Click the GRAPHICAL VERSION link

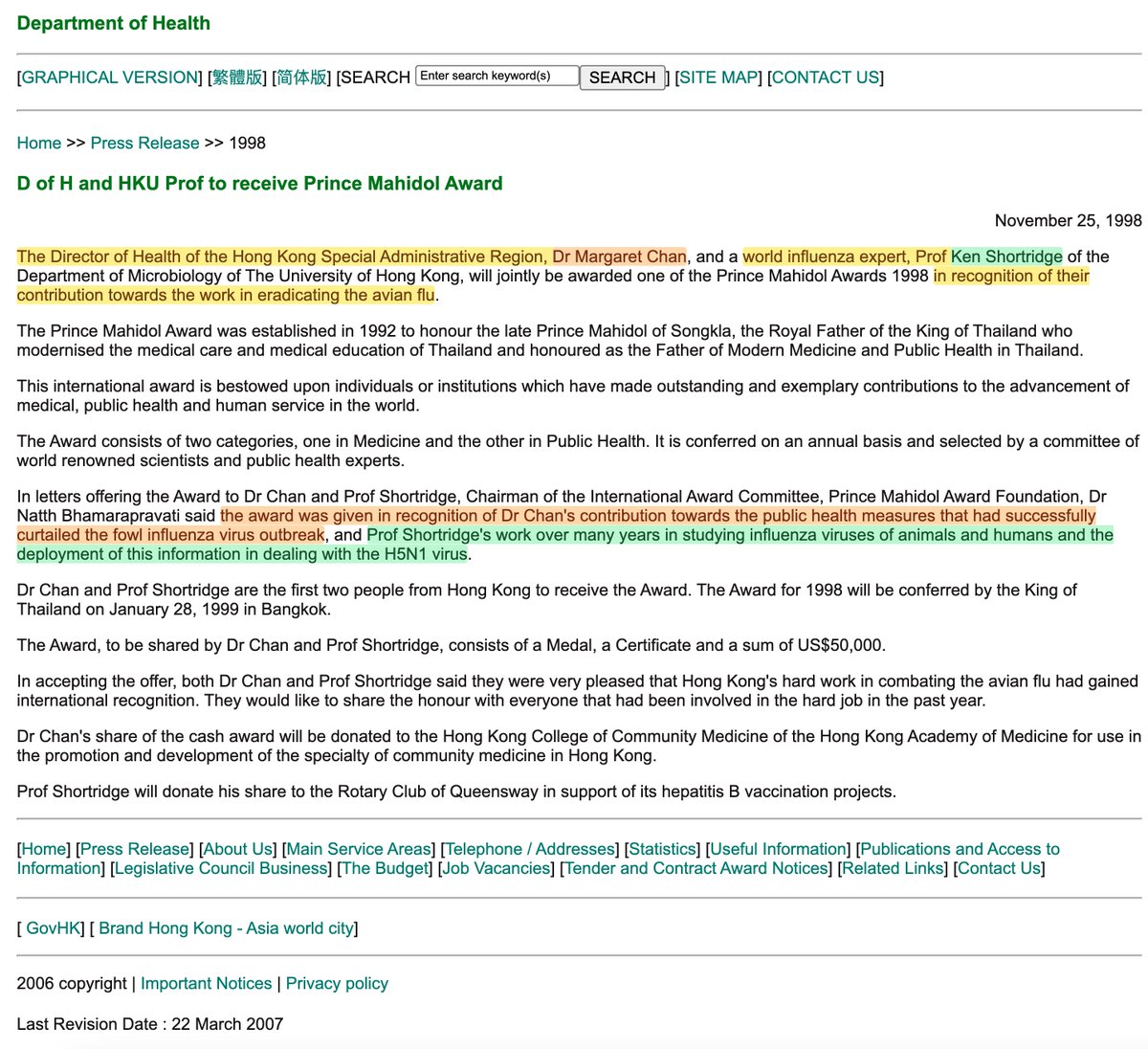tap(111, 78)
